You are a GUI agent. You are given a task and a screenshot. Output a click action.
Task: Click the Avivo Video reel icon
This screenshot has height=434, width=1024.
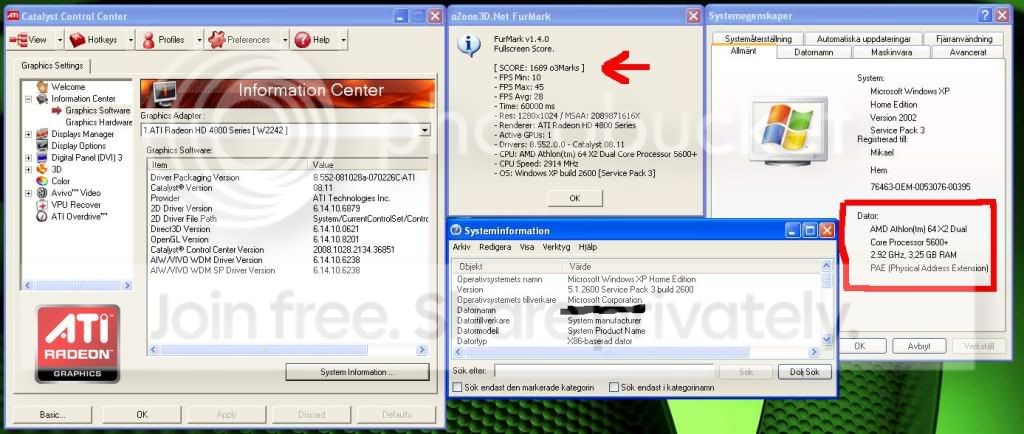[x=42, y=193]
